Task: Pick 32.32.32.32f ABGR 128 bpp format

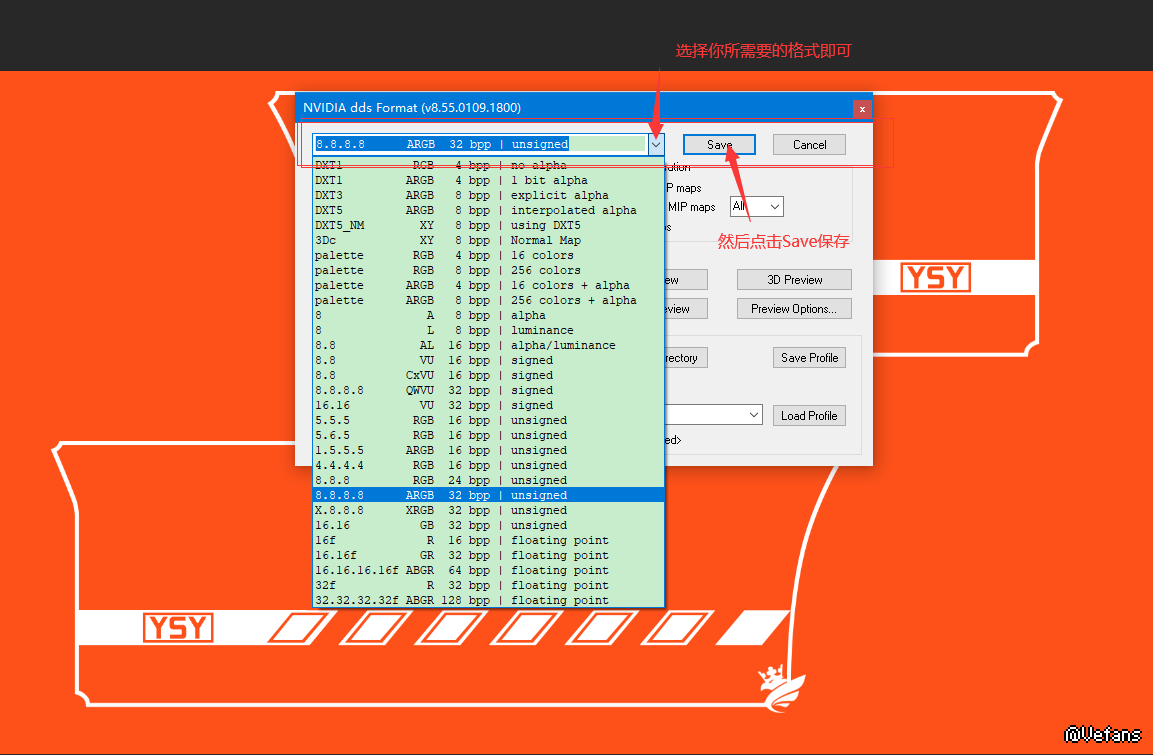Action: click(489, 601)
